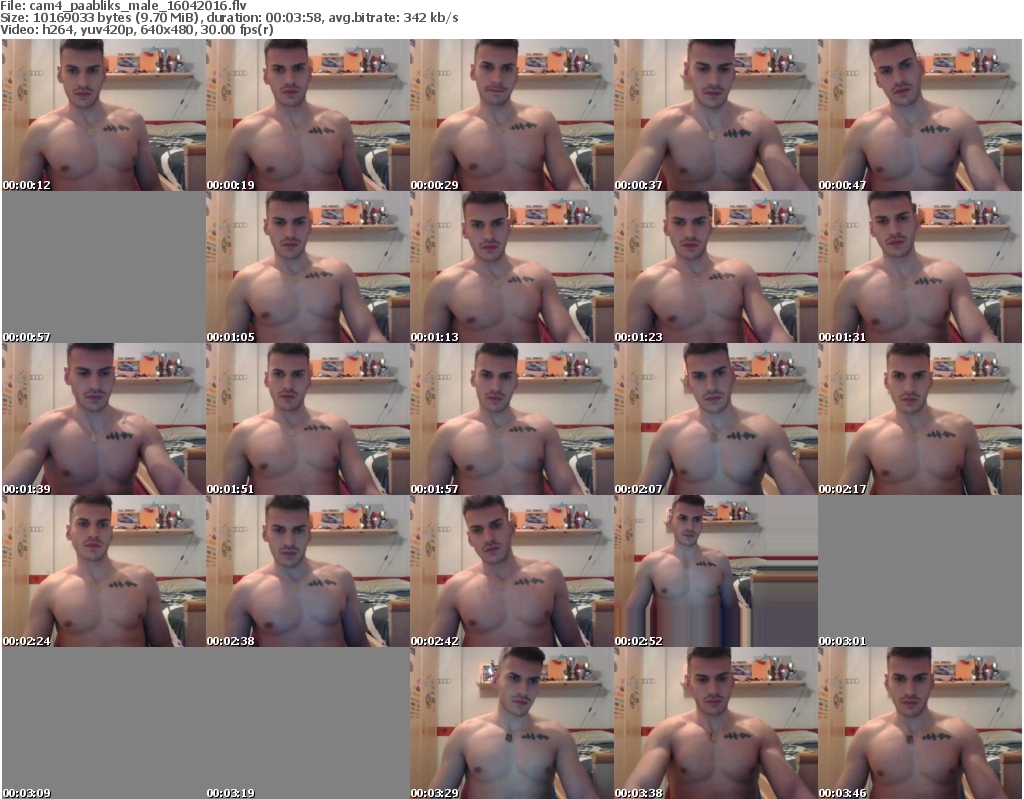The height and width of the screenshot is (799, 1024).
Task: Choose the thumbnail timestamped 00:01:51
Action: [x=308, y=419]
